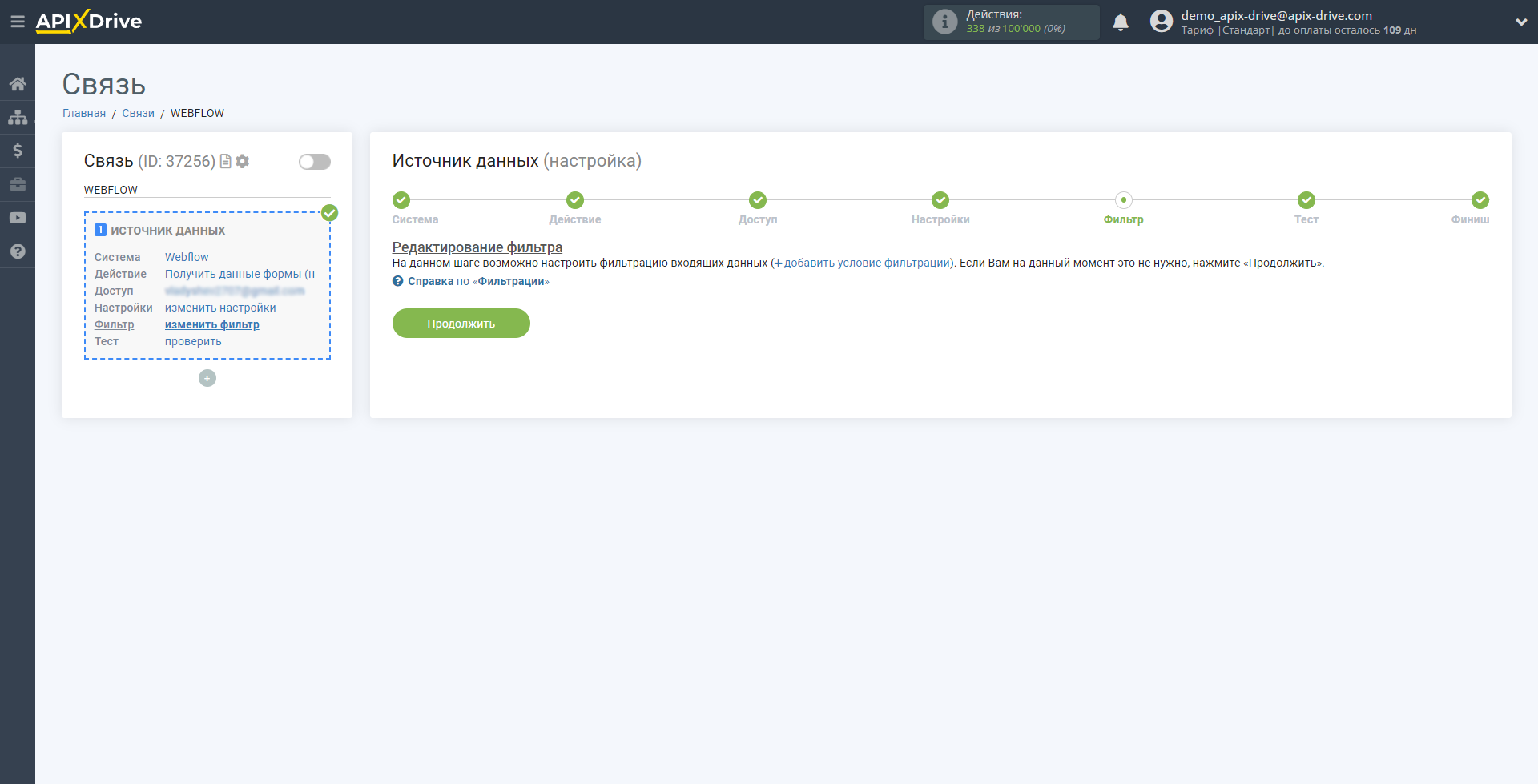Open Справка по Фильтрации help link
Viewport: 1538px width, 784px height.
tap(478, 281)
